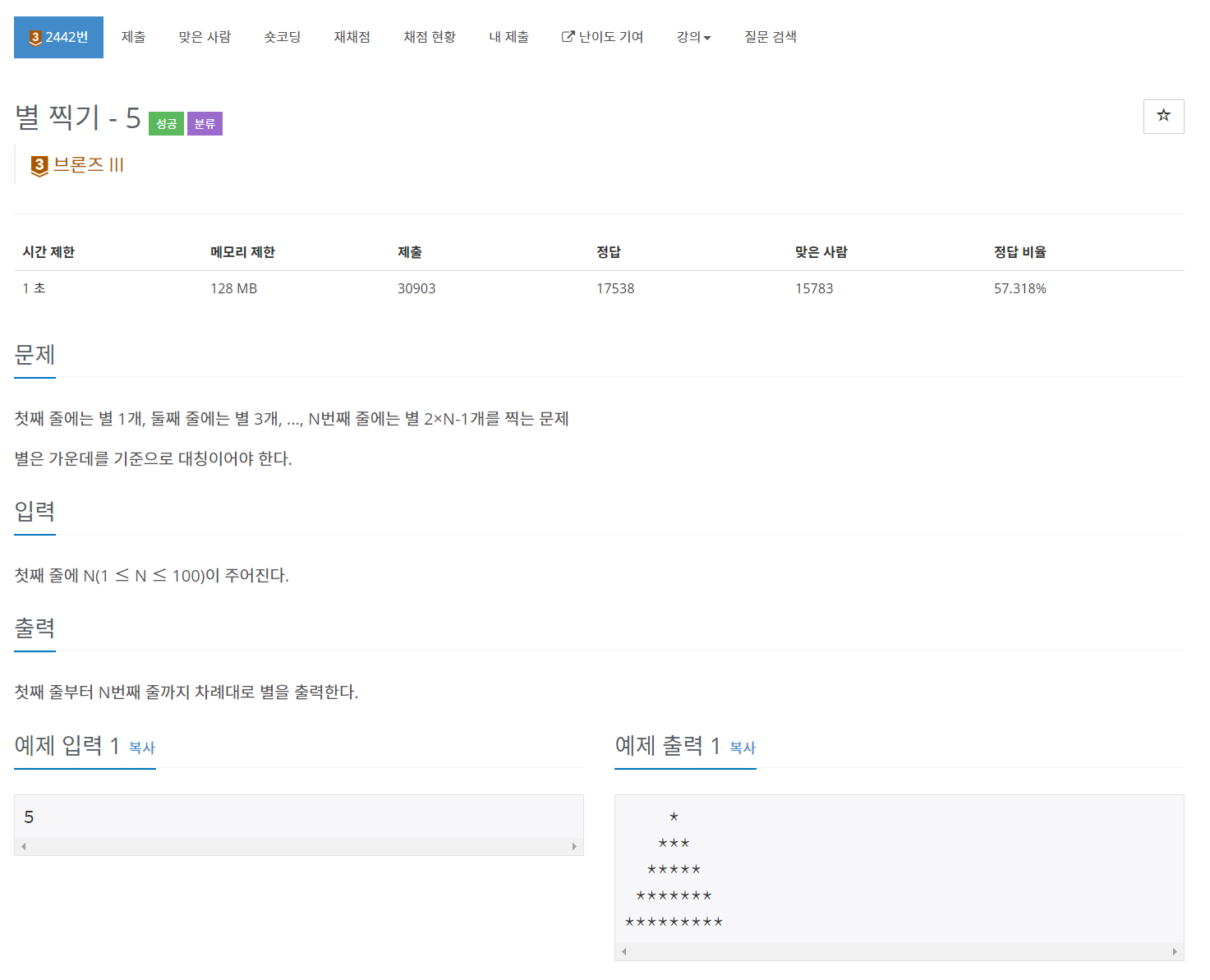Click the 제출 column header in stats table
1210x980 pixels.
(x=410, y=252)
